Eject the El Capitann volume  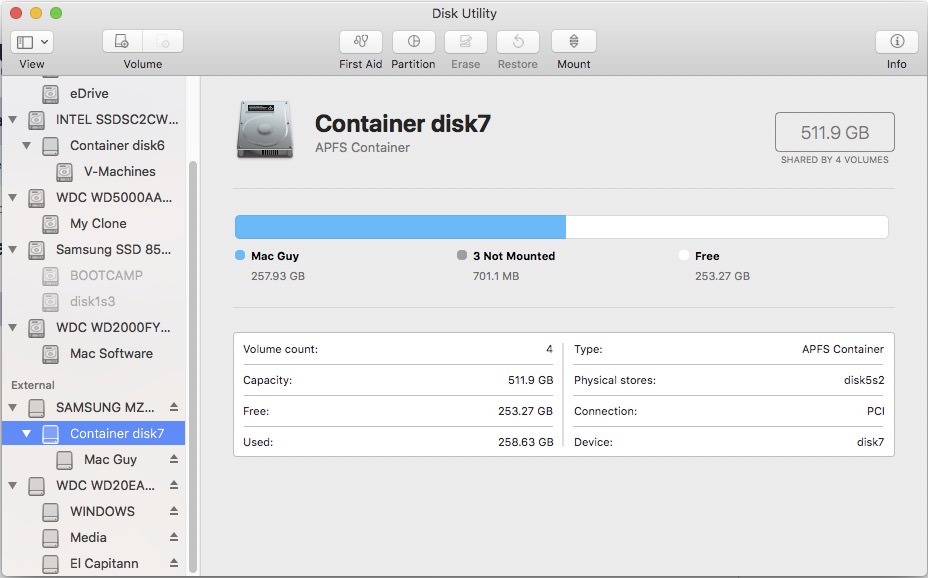pyautogui.click(x=173, y=563)
